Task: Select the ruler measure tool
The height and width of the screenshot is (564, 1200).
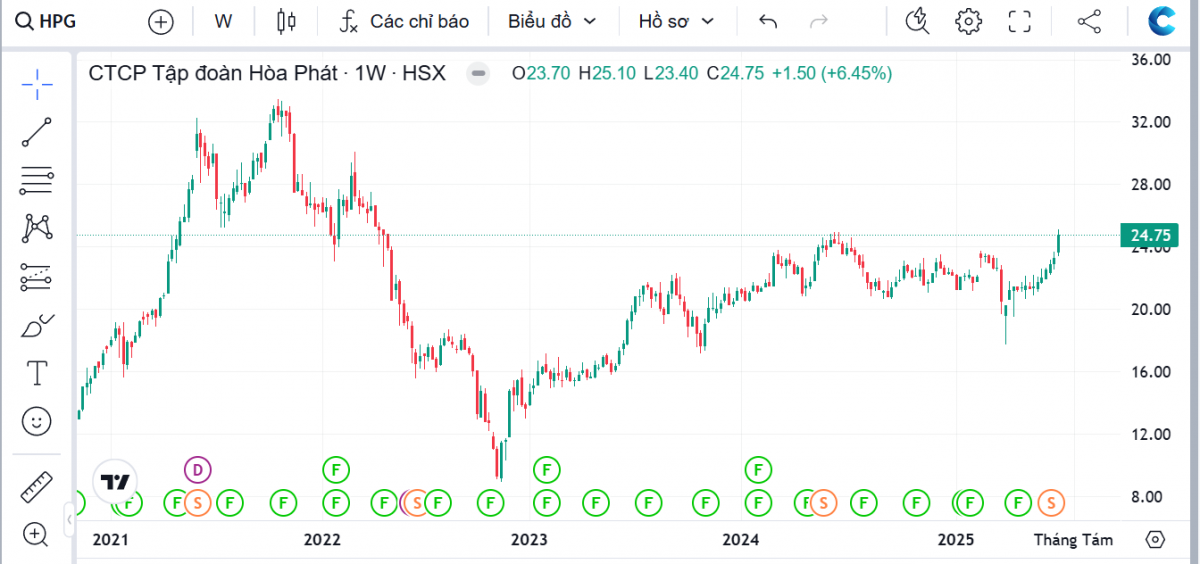Action: (37, 487)
